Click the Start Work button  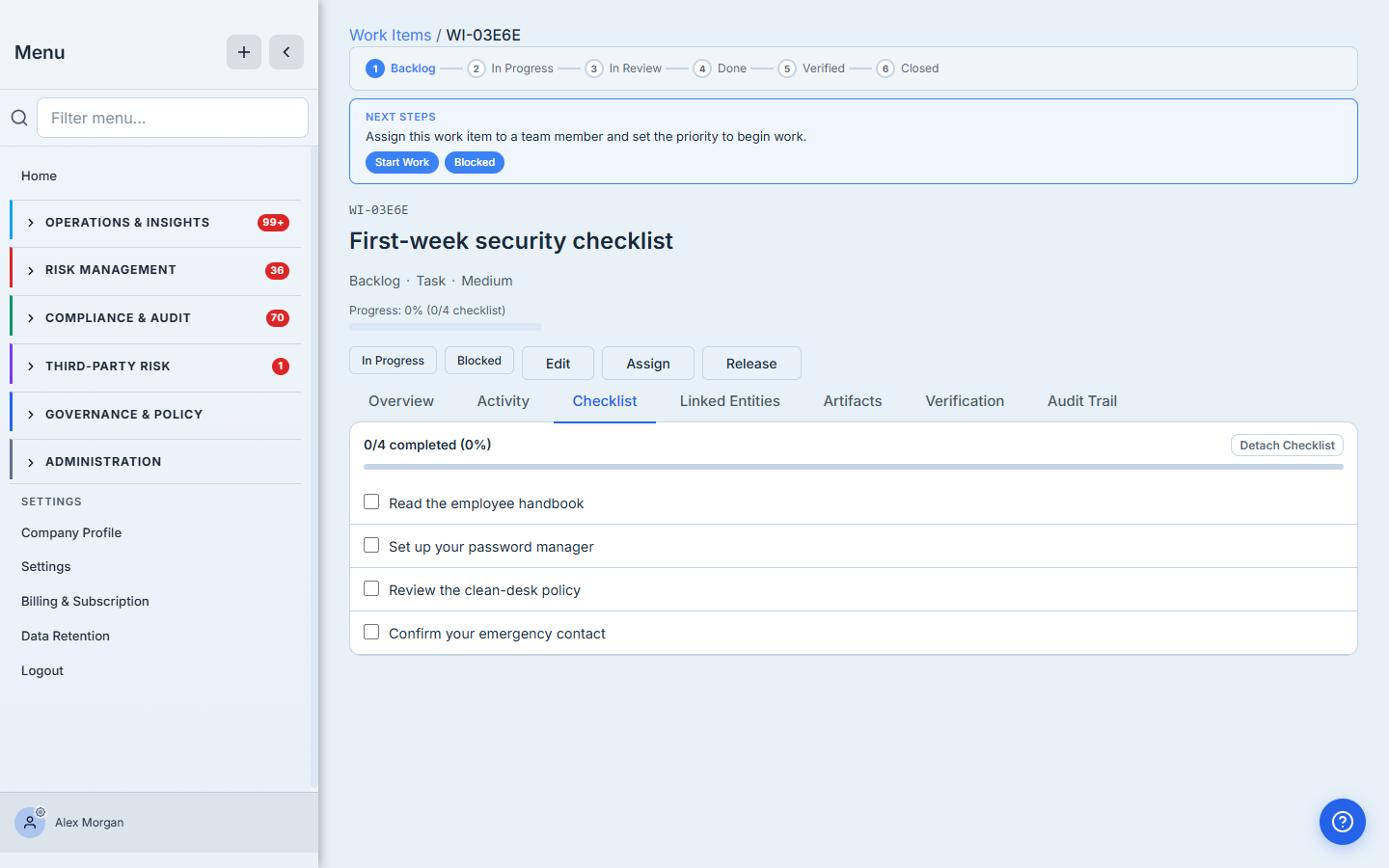coord(402,162)
